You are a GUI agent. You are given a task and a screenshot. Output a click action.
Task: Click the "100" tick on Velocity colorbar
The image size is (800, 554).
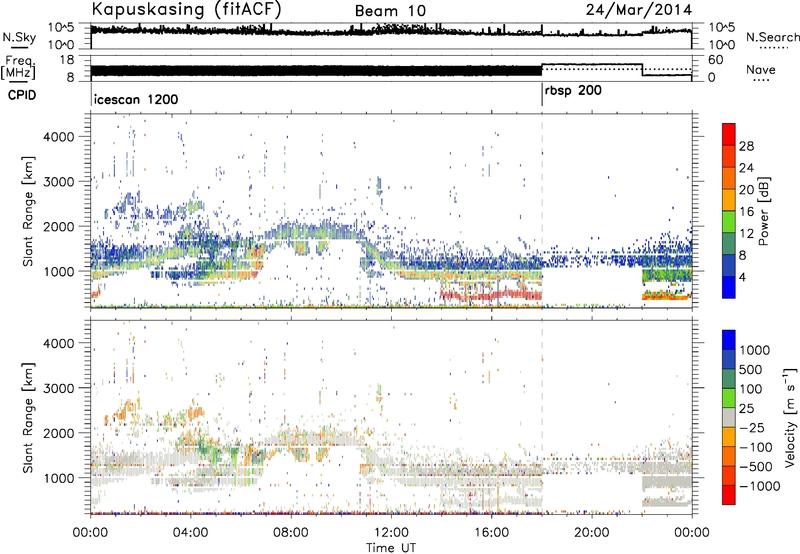tap(750, 389)
